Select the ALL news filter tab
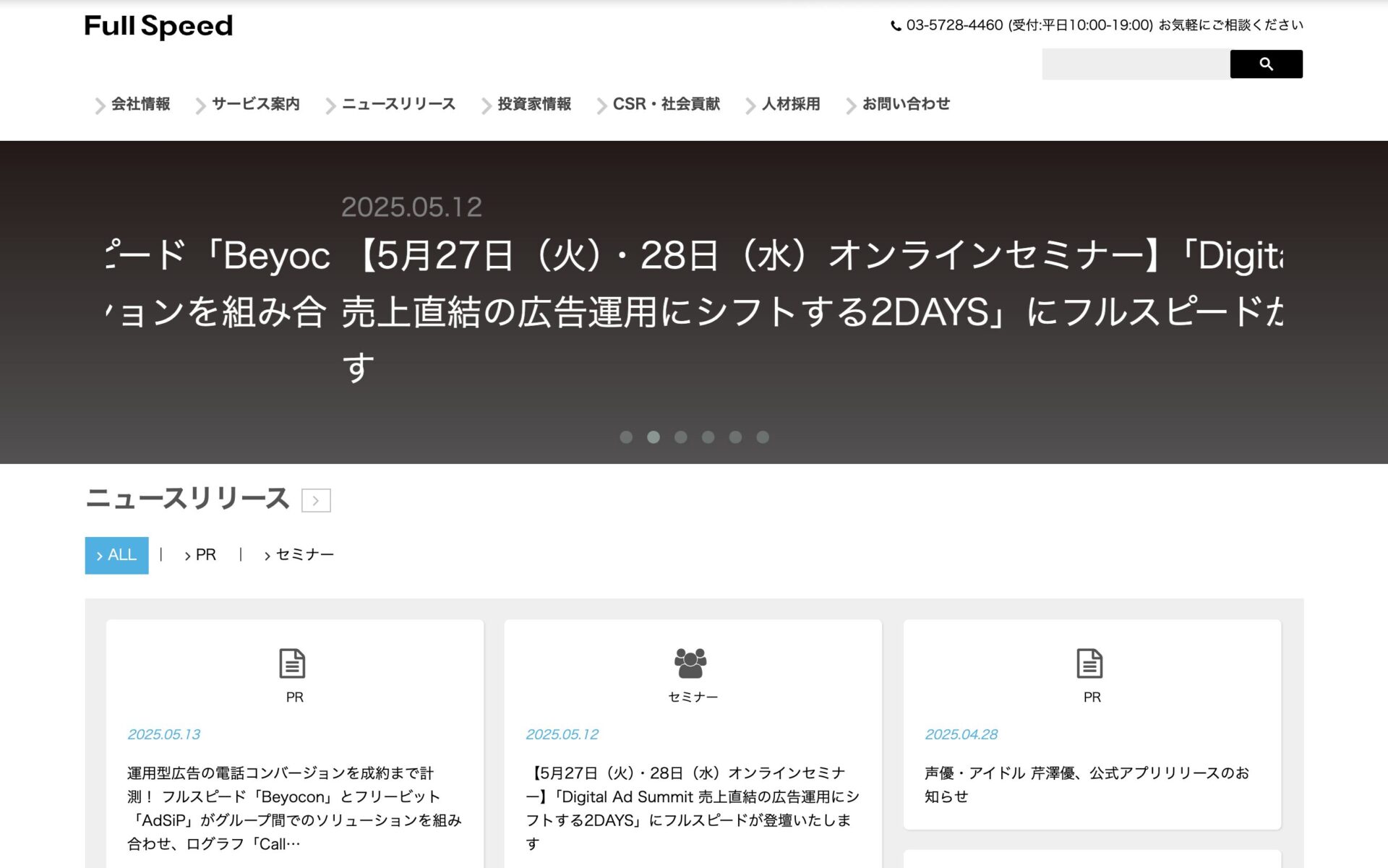This screenshot has width=1388, height=868. (x=116, y=555)
